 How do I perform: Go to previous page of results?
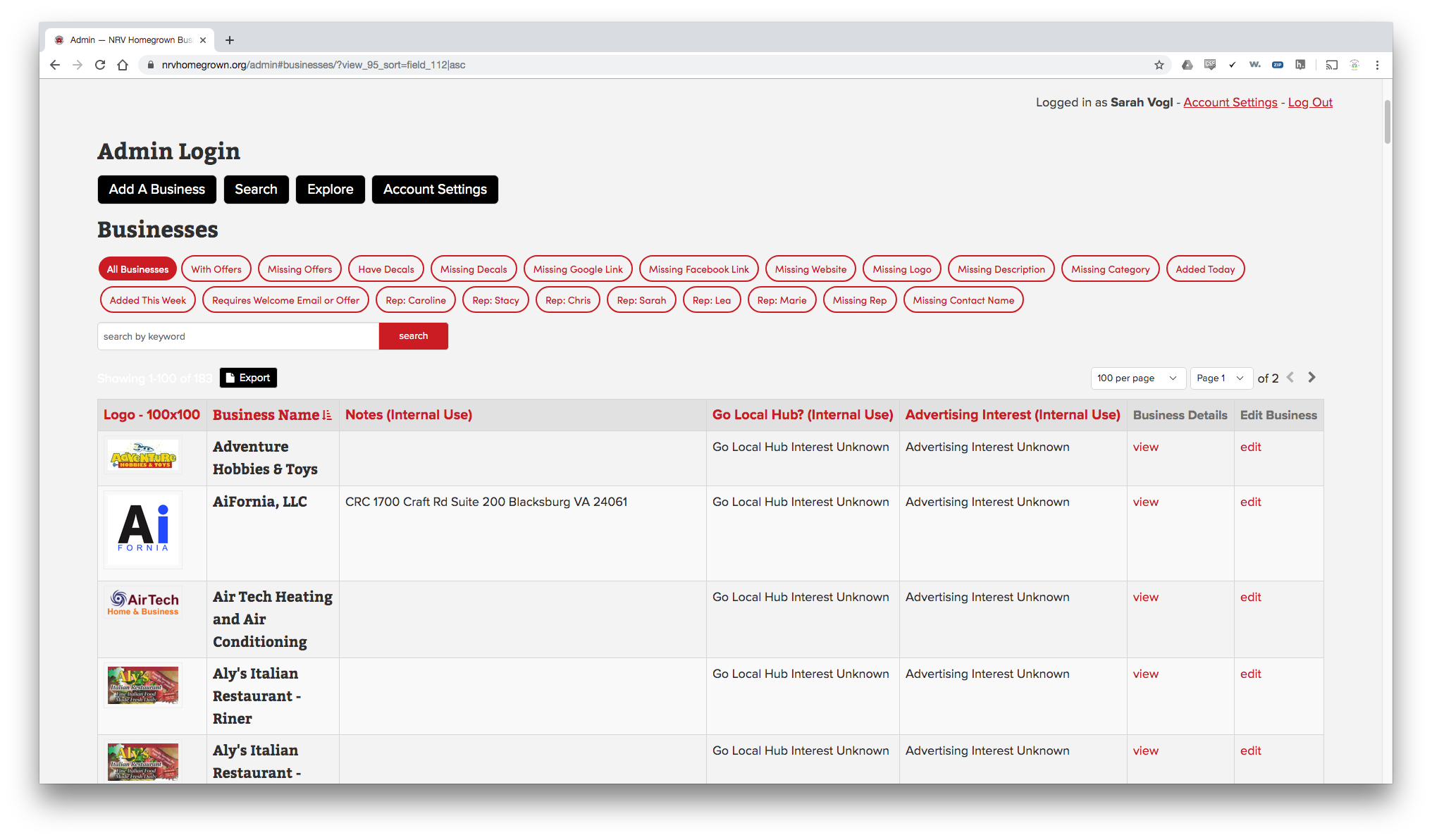click(1290, 378)
